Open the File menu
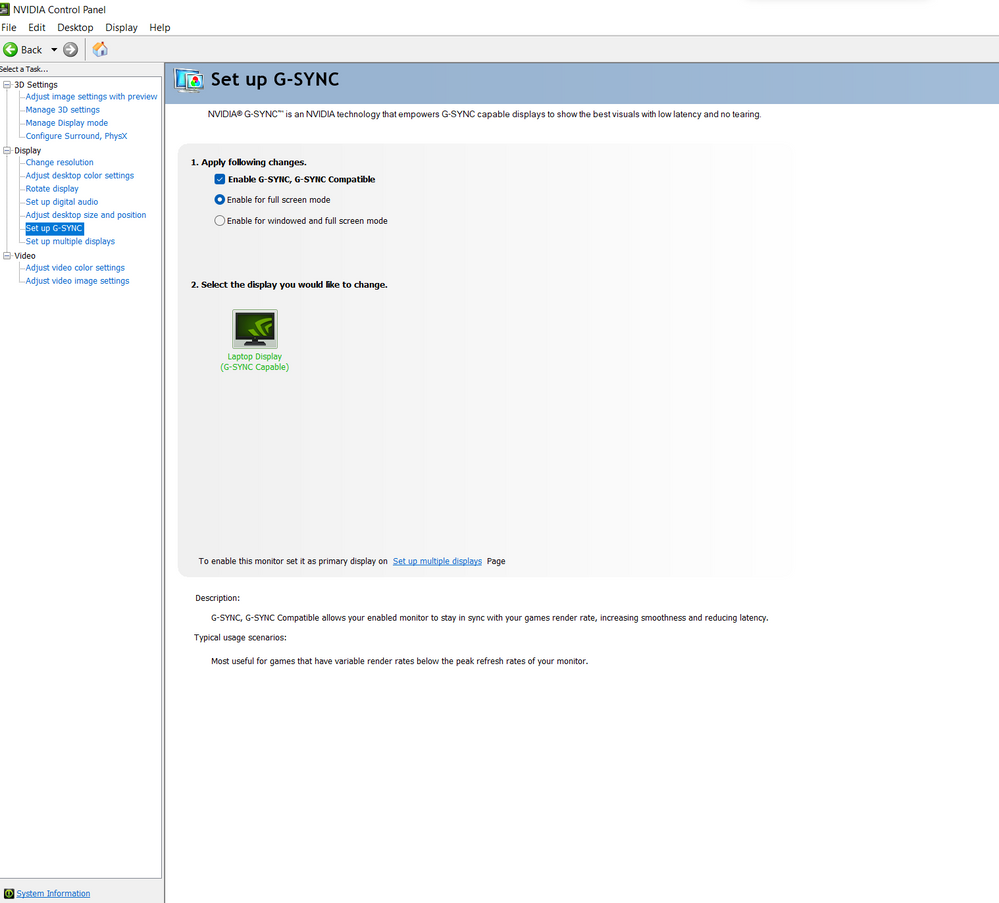The width and height of the screenshot is (999, 903). pyautogui.click(x=9, y=27)
